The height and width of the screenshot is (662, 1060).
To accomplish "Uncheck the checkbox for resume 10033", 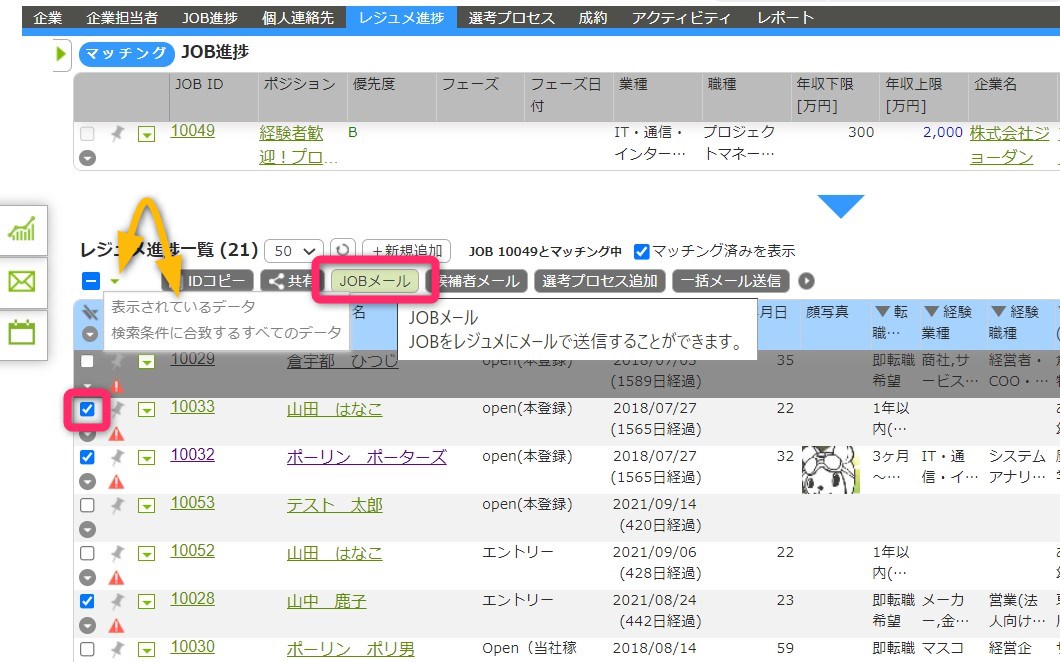I will [x=87, y=409].
